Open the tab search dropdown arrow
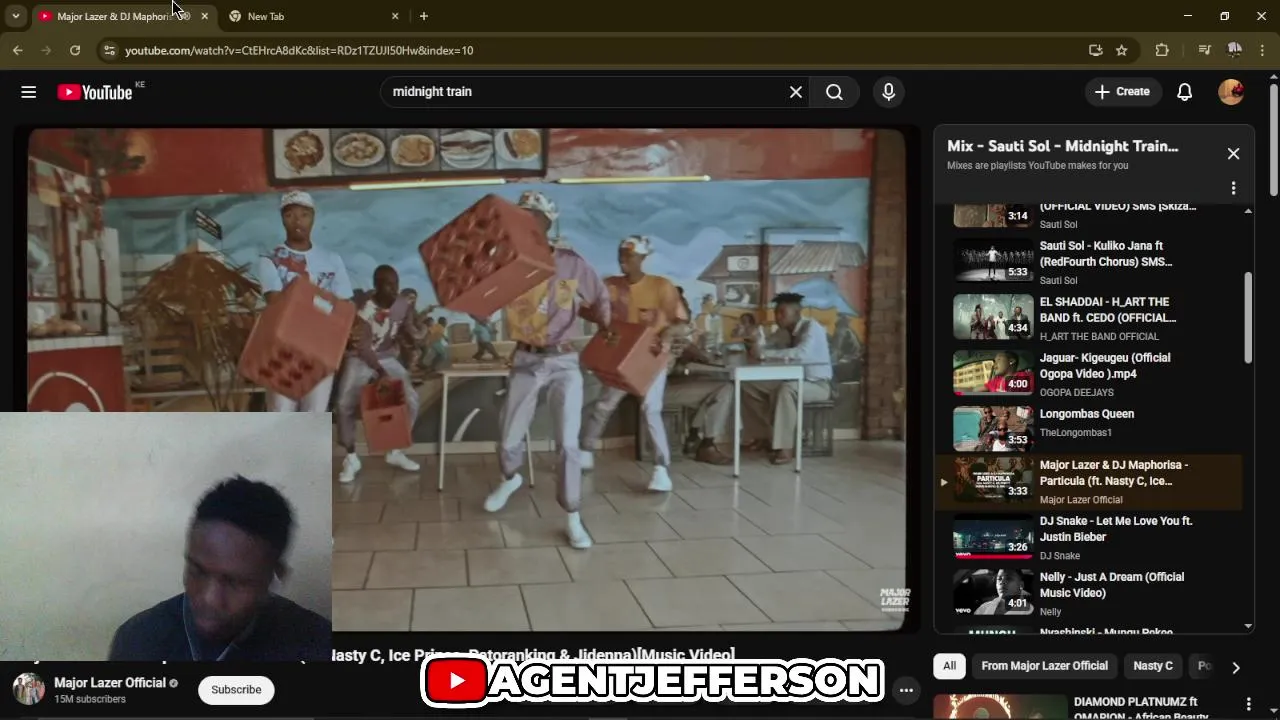The image size is (1280, 720). (x=15, y=16)
